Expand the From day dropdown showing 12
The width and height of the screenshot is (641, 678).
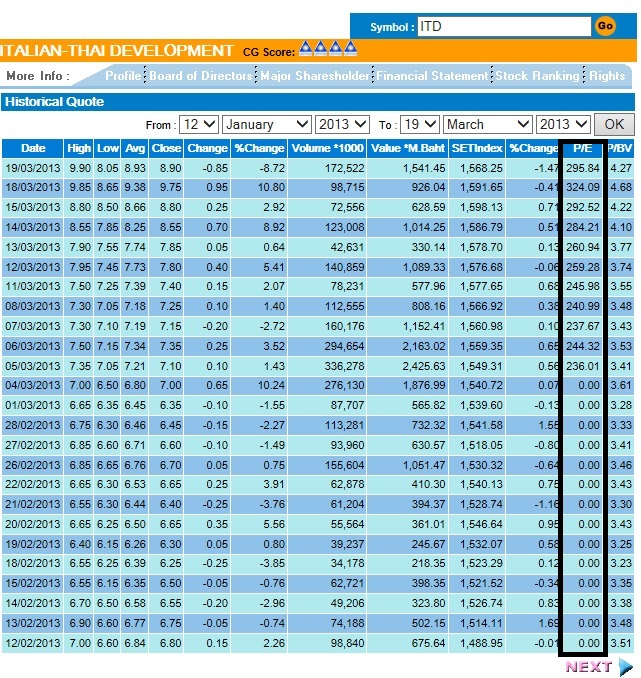[x=199, y=125]
